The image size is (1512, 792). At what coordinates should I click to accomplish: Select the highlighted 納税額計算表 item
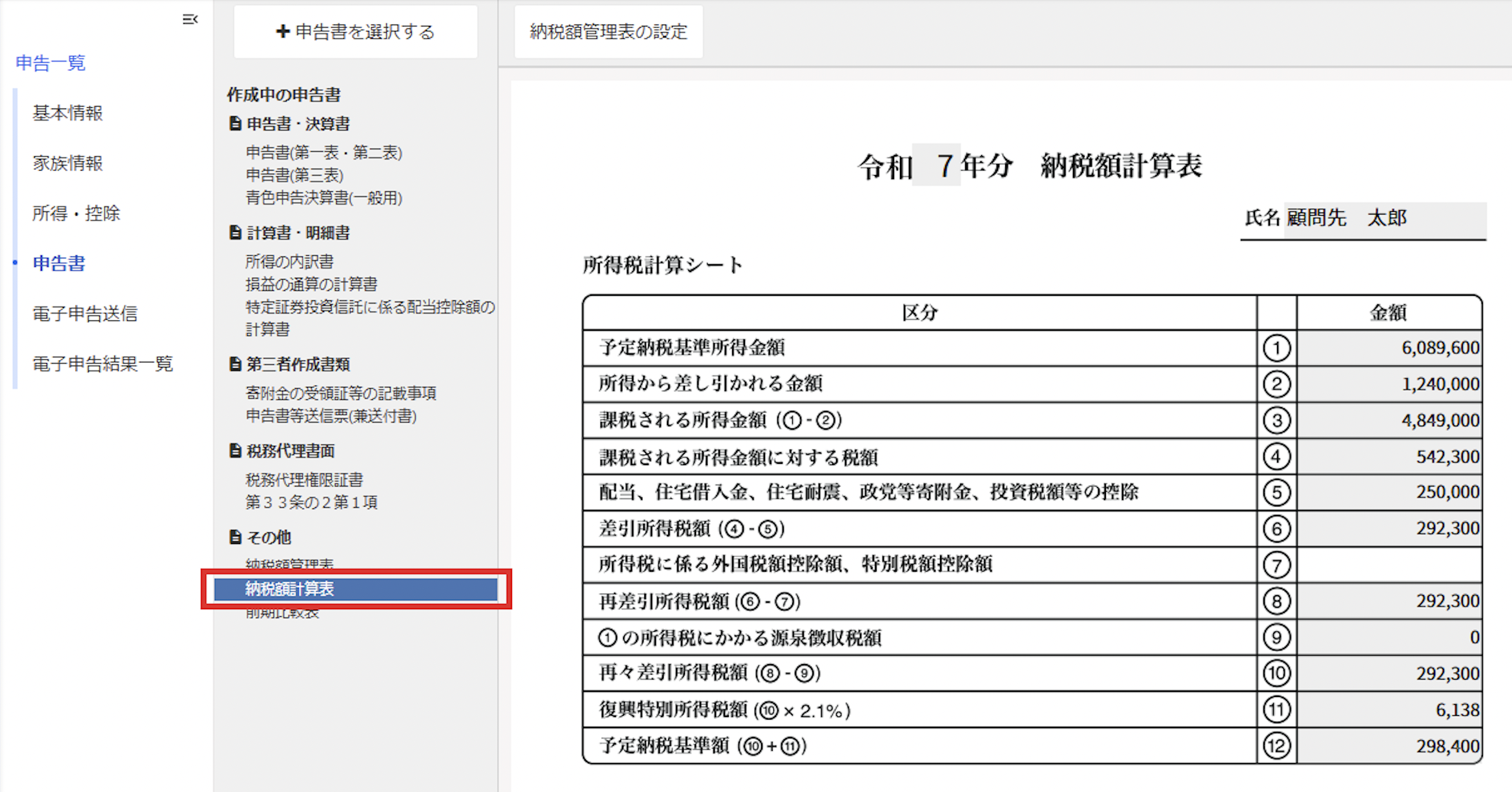pos(356,589)
